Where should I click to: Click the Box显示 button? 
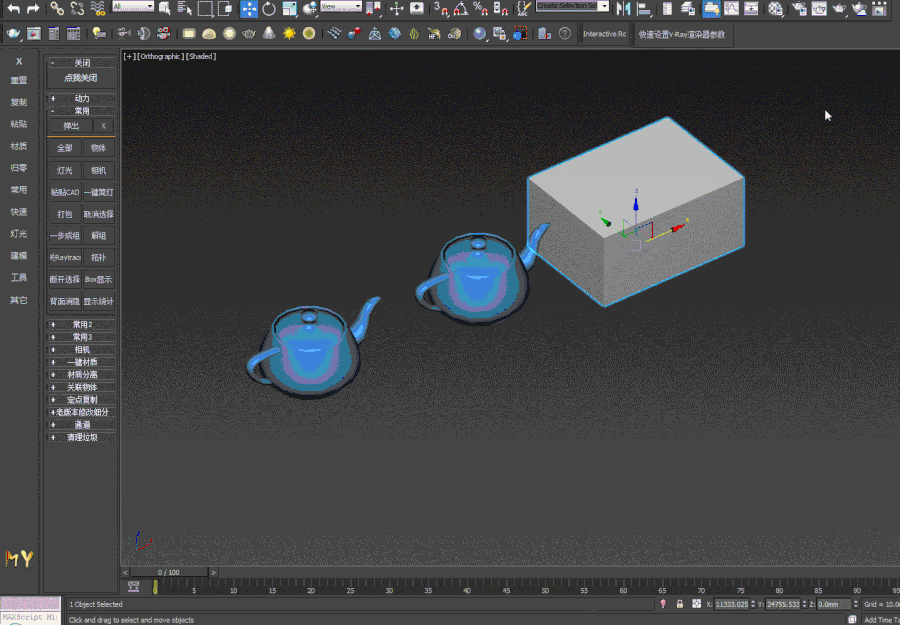pos(98,279)
